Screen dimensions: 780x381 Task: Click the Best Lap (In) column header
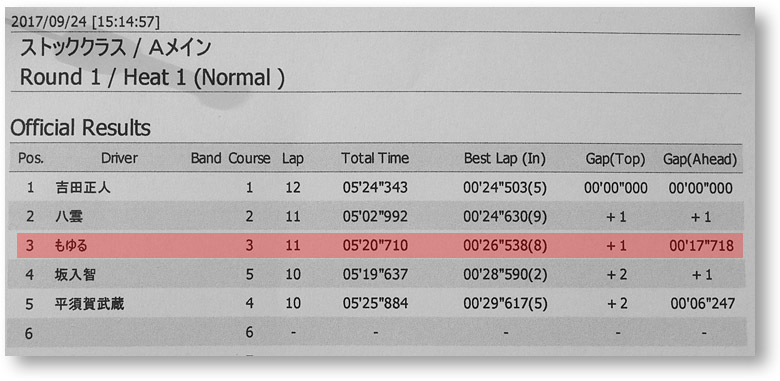pyautogui.click(x=504, y=159)
